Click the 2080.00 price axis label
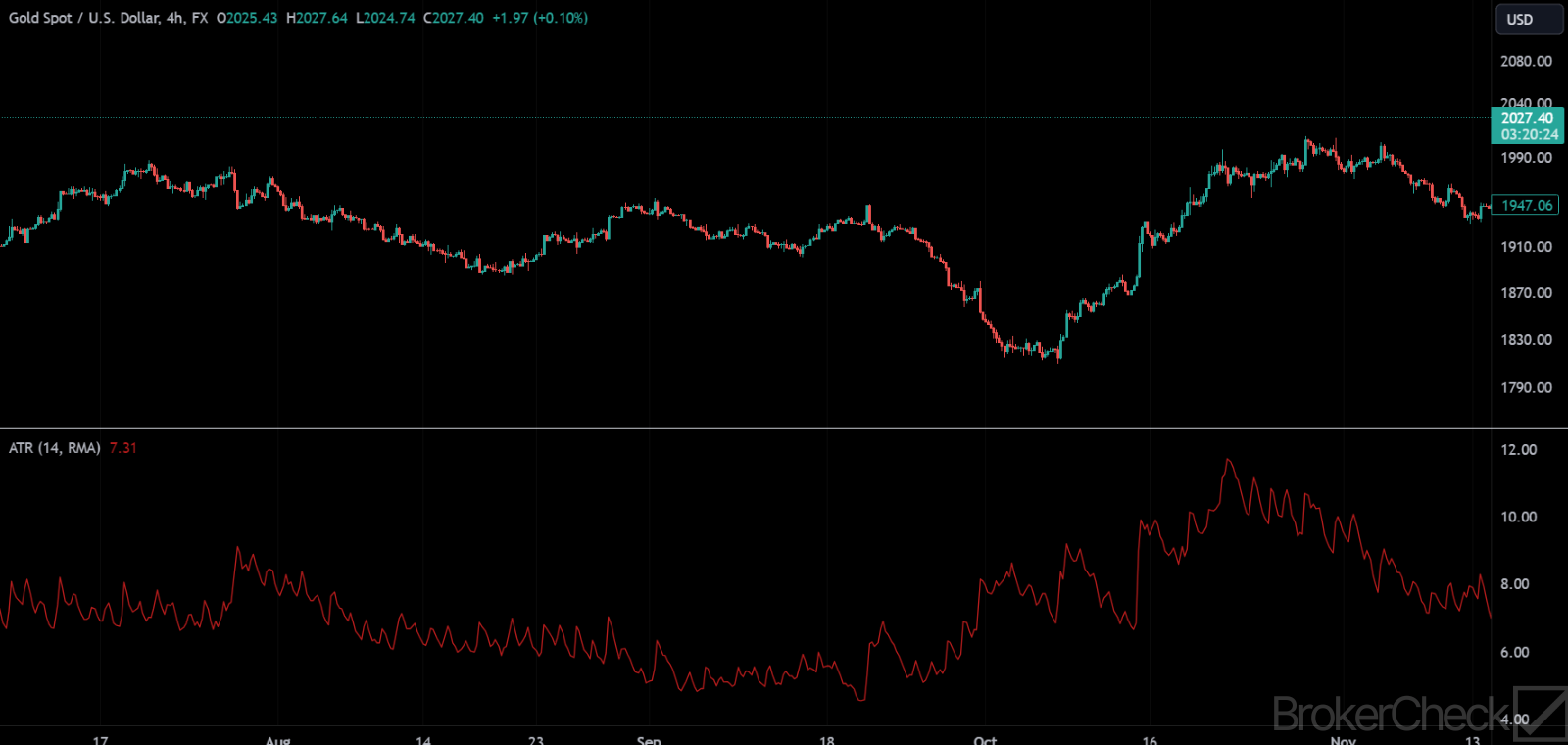This screenshot has width=1568, height=745. (x=1526, y=61)
